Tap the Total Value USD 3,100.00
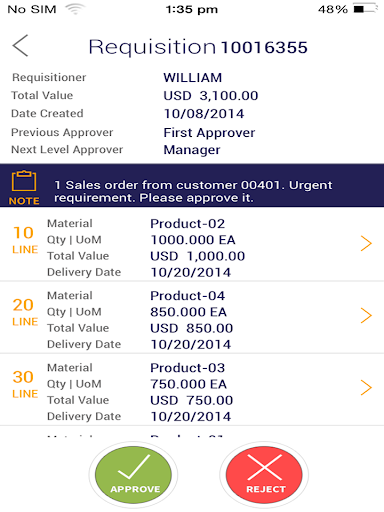Image resolution: width=384 pixels, height=512 pixels. [x=211, y=96]
